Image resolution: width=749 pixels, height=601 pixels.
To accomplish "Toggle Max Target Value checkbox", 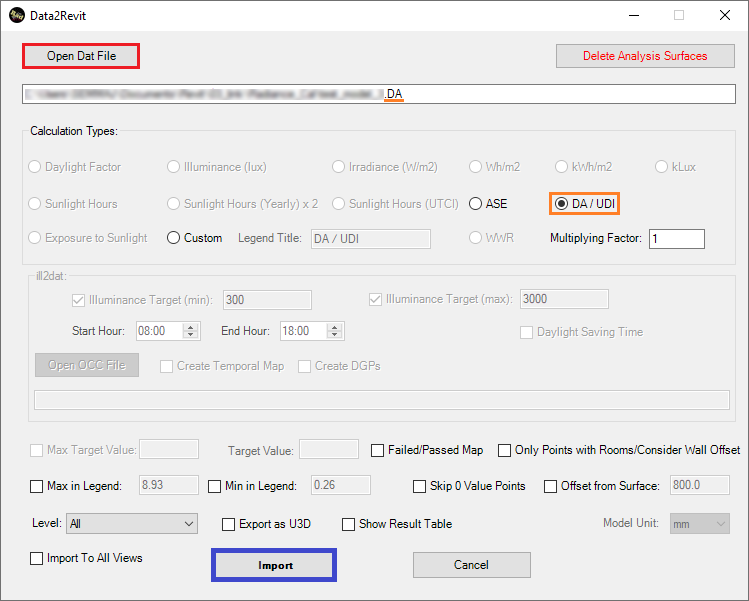I will click(x=36, y=451).
